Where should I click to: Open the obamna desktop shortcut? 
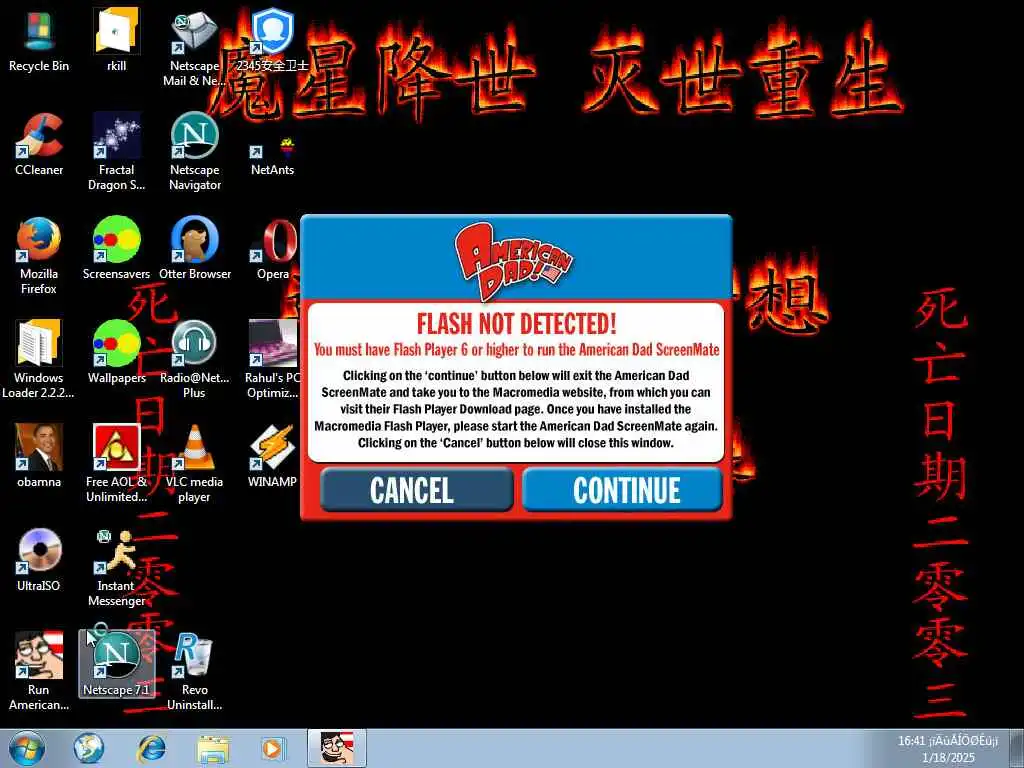point(39,456)
